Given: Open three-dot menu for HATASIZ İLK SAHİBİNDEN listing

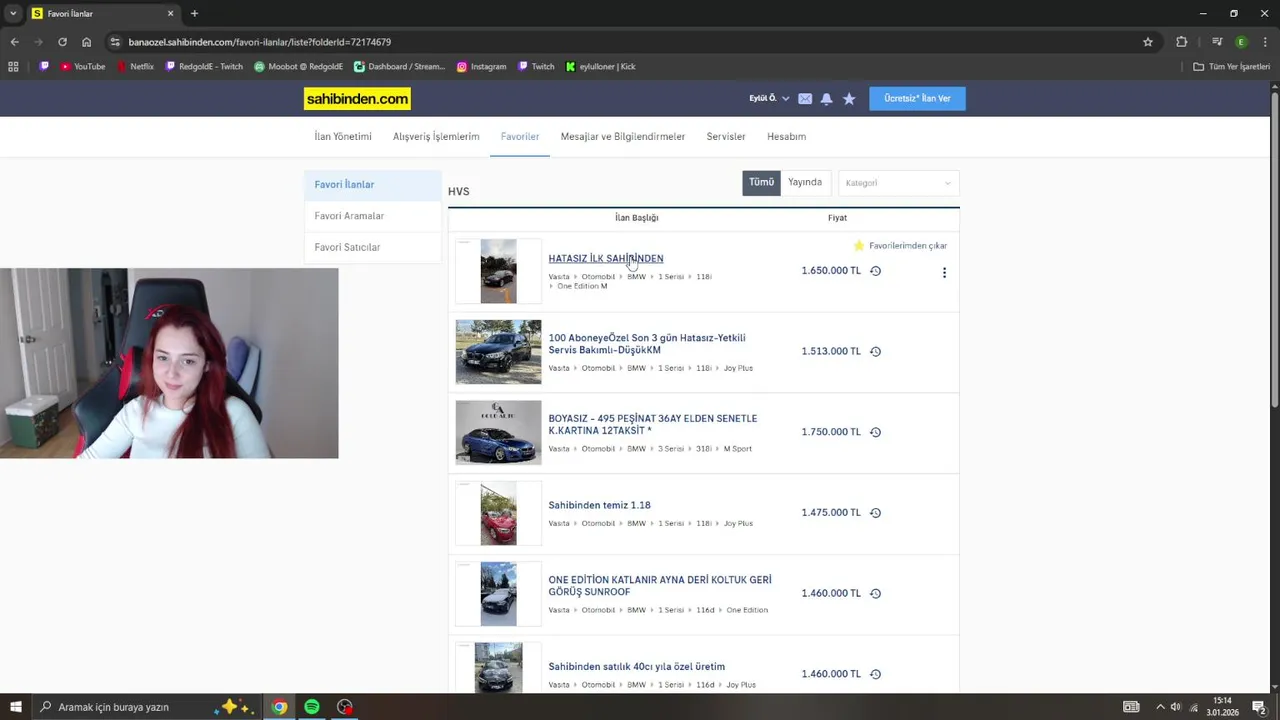Looking at the screenshot, I should click(x=944, y=272).
